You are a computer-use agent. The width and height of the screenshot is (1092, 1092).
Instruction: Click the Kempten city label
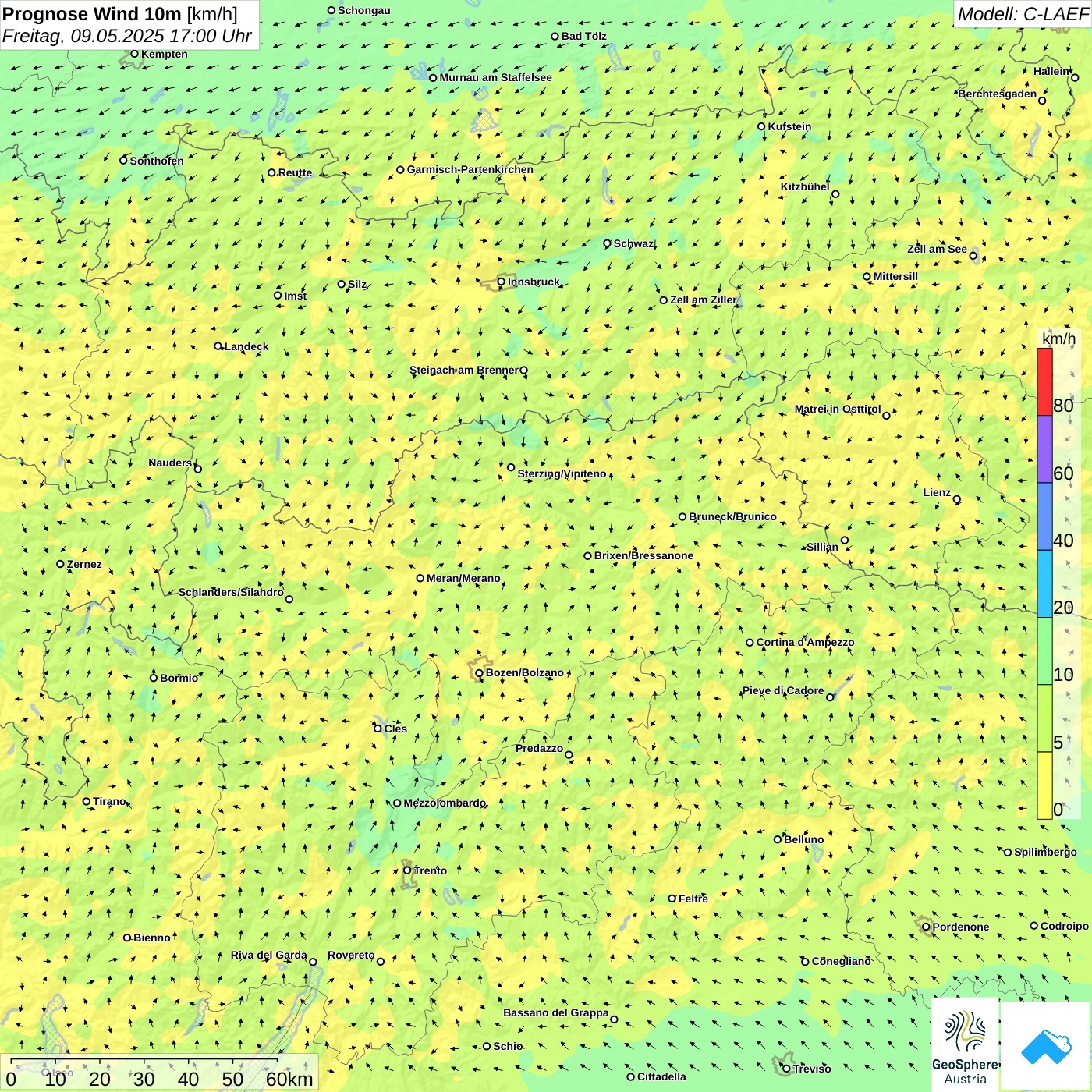165,54
